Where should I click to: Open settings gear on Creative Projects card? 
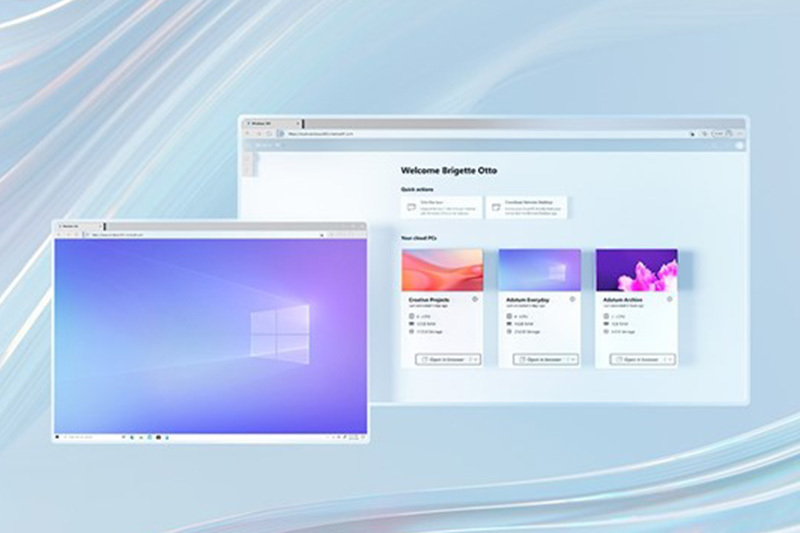pos(474,299)
